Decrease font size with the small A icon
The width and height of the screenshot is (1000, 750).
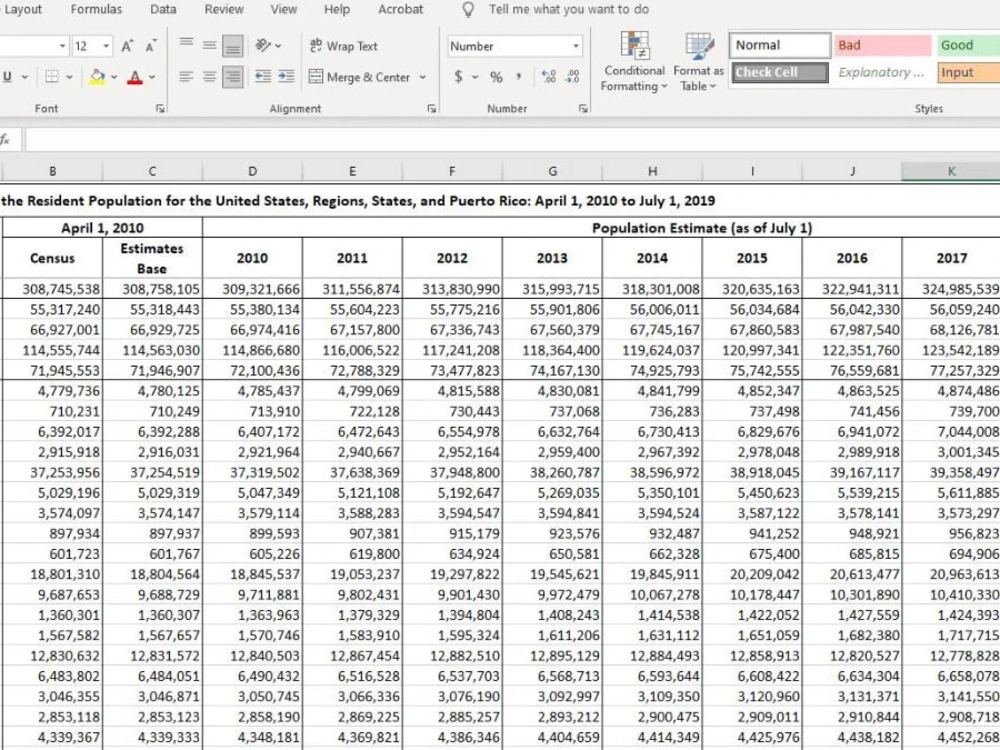point(151,46)
